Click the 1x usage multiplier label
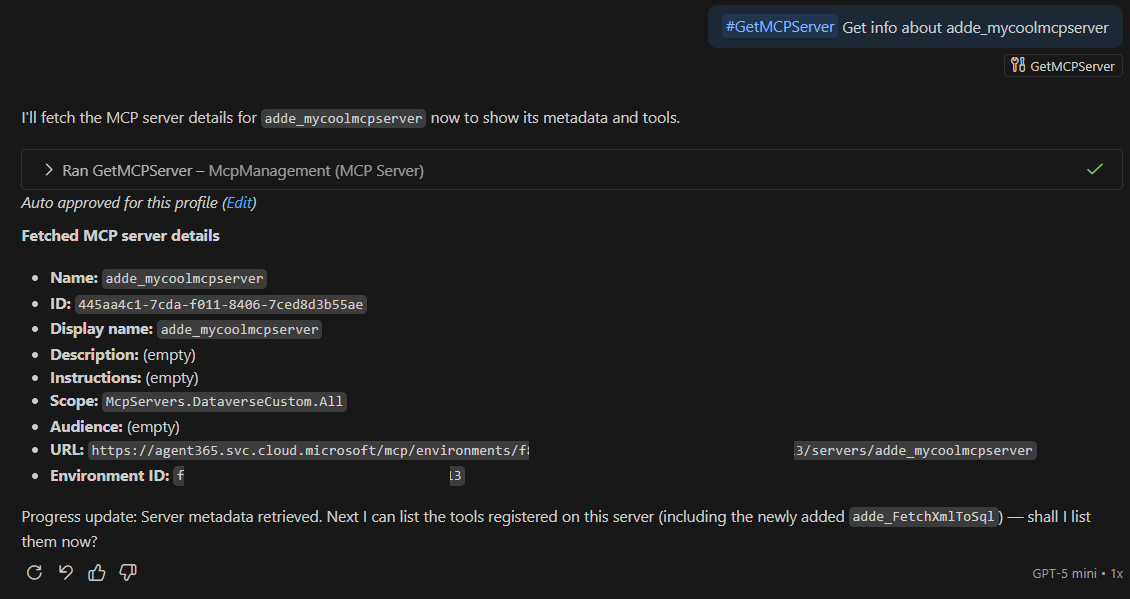The width and height of the screenshot is (1130, 599). (x=1116, y=572)
